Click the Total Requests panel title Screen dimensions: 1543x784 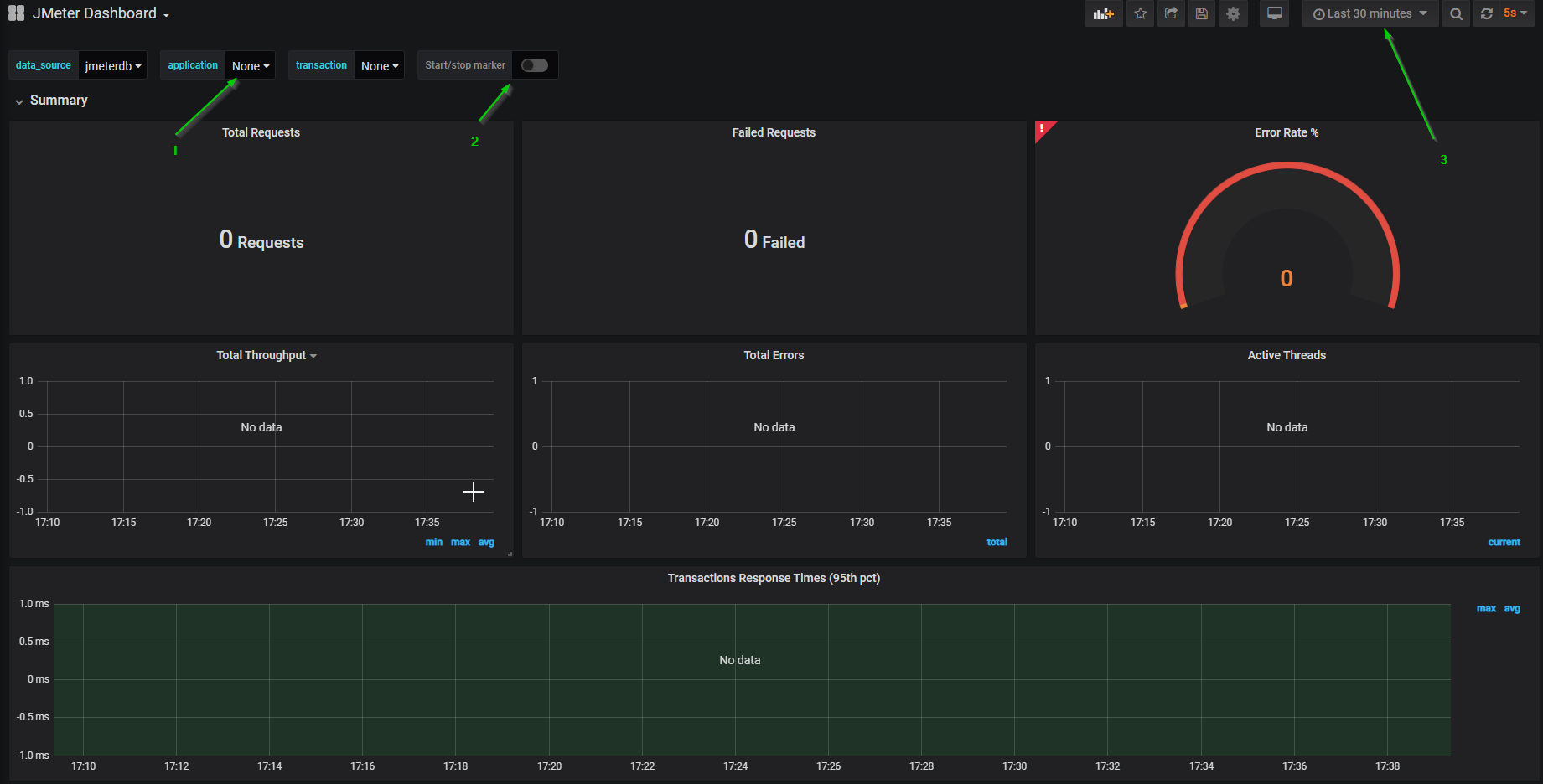261,132
